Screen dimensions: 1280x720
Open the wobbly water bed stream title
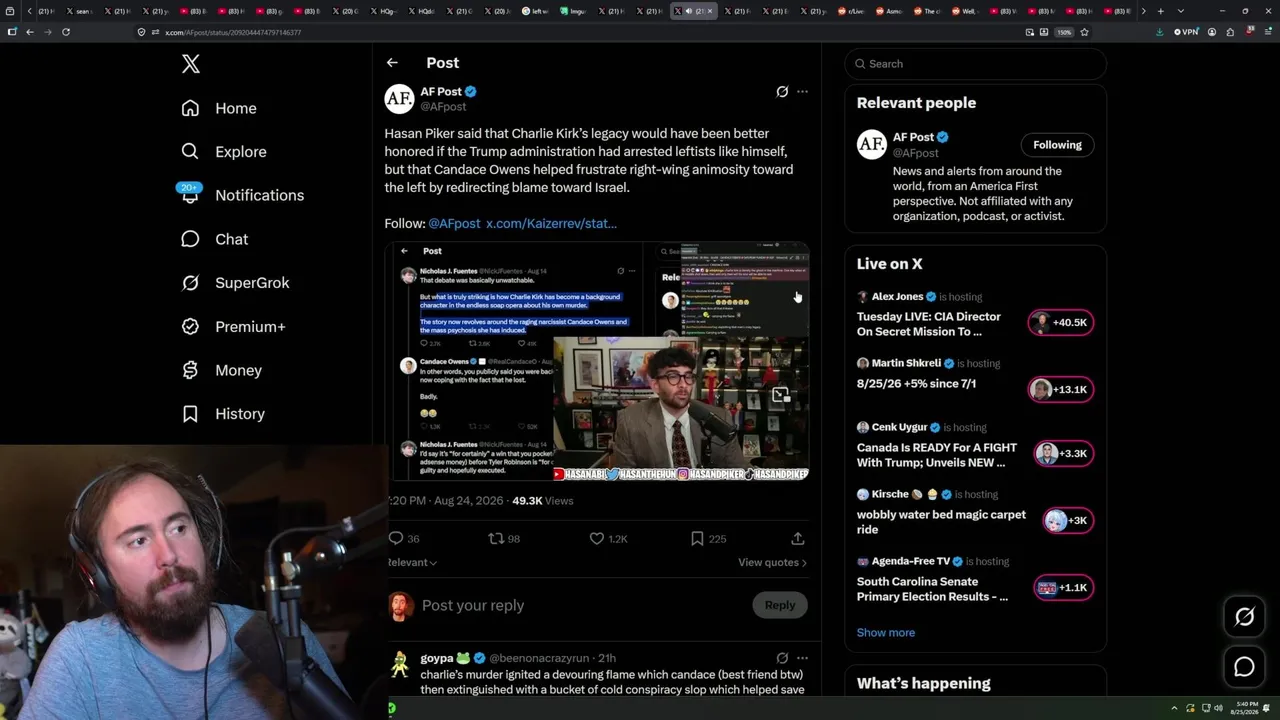point(941,522)
